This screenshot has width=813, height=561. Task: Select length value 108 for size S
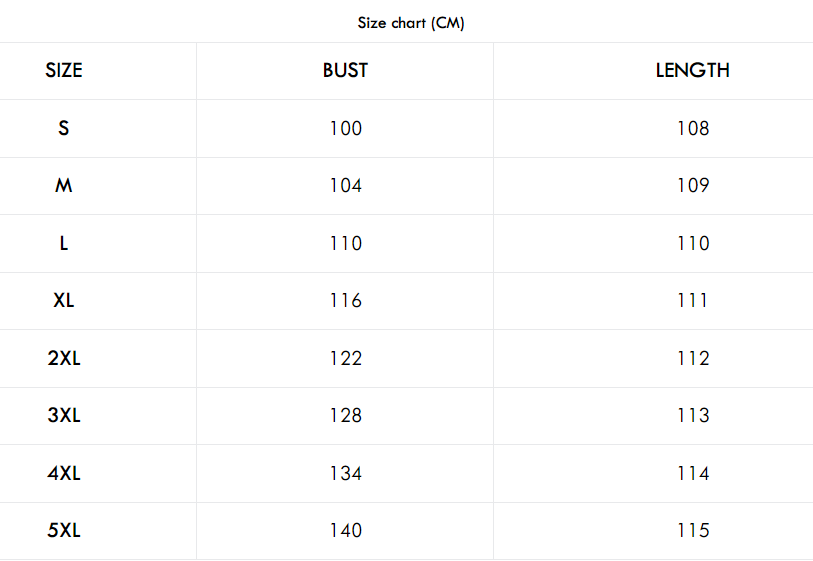click(x=693, y=128)
